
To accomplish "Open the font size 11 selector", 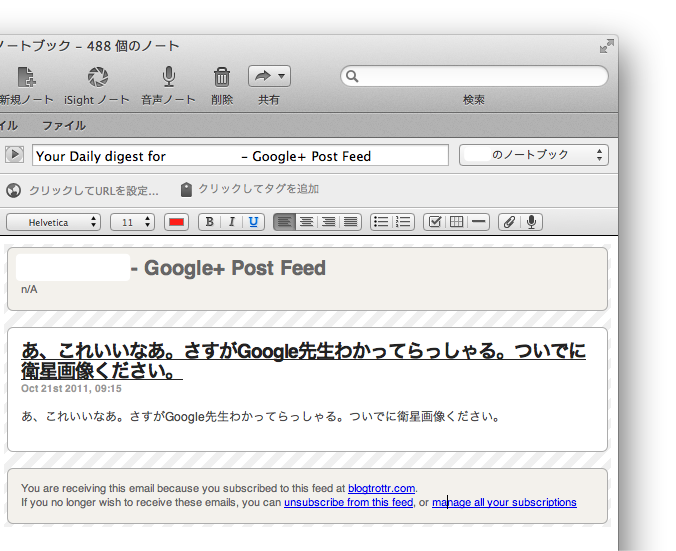I will (x=132, y=222).
